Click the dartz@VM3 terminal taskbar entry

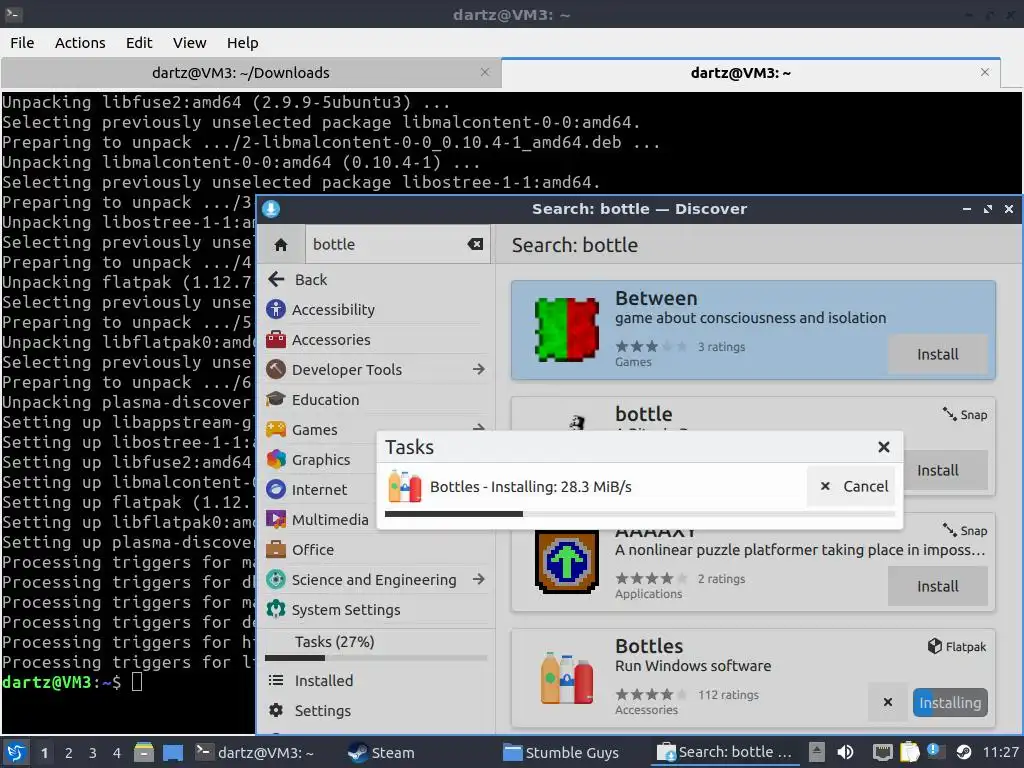coord(255,752)
